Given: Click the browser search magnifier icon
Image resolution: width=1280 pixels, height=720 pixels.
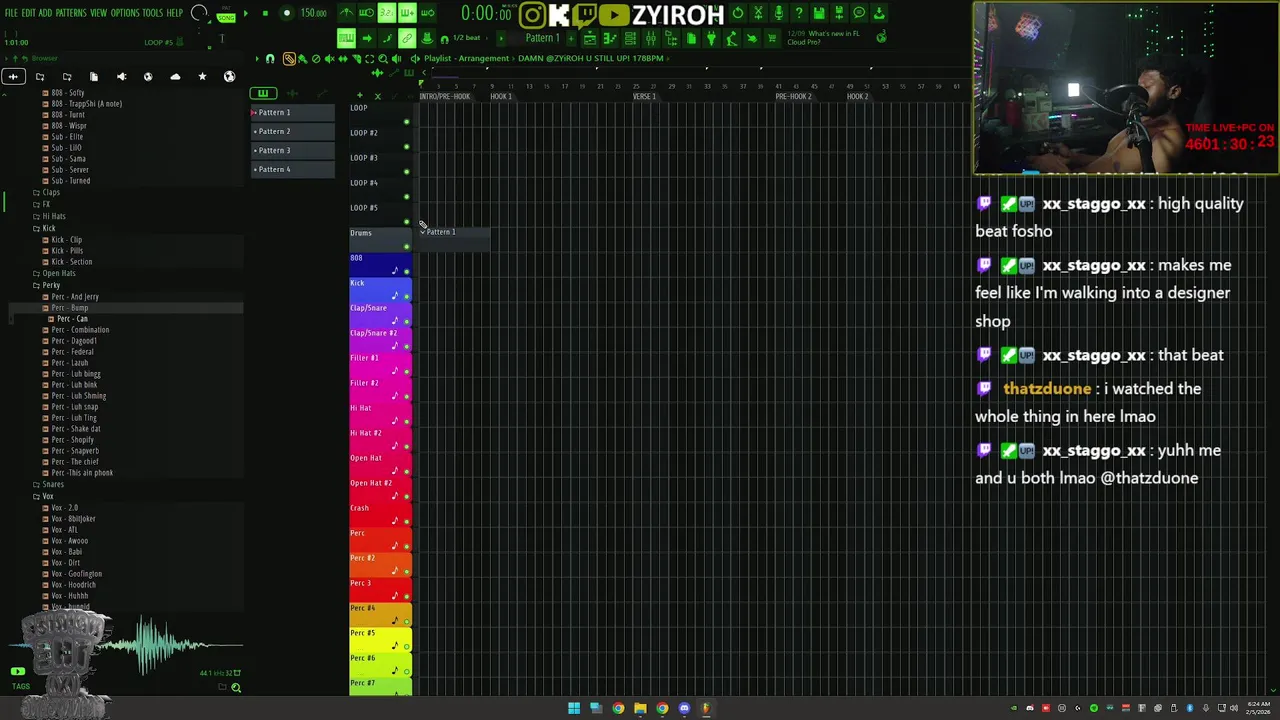Looking at the screenshot, I should 236,687.
